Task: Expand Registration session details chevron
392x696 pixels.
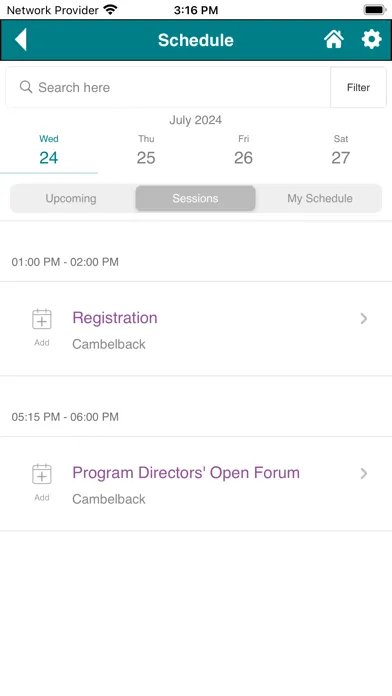Action: 364,319
